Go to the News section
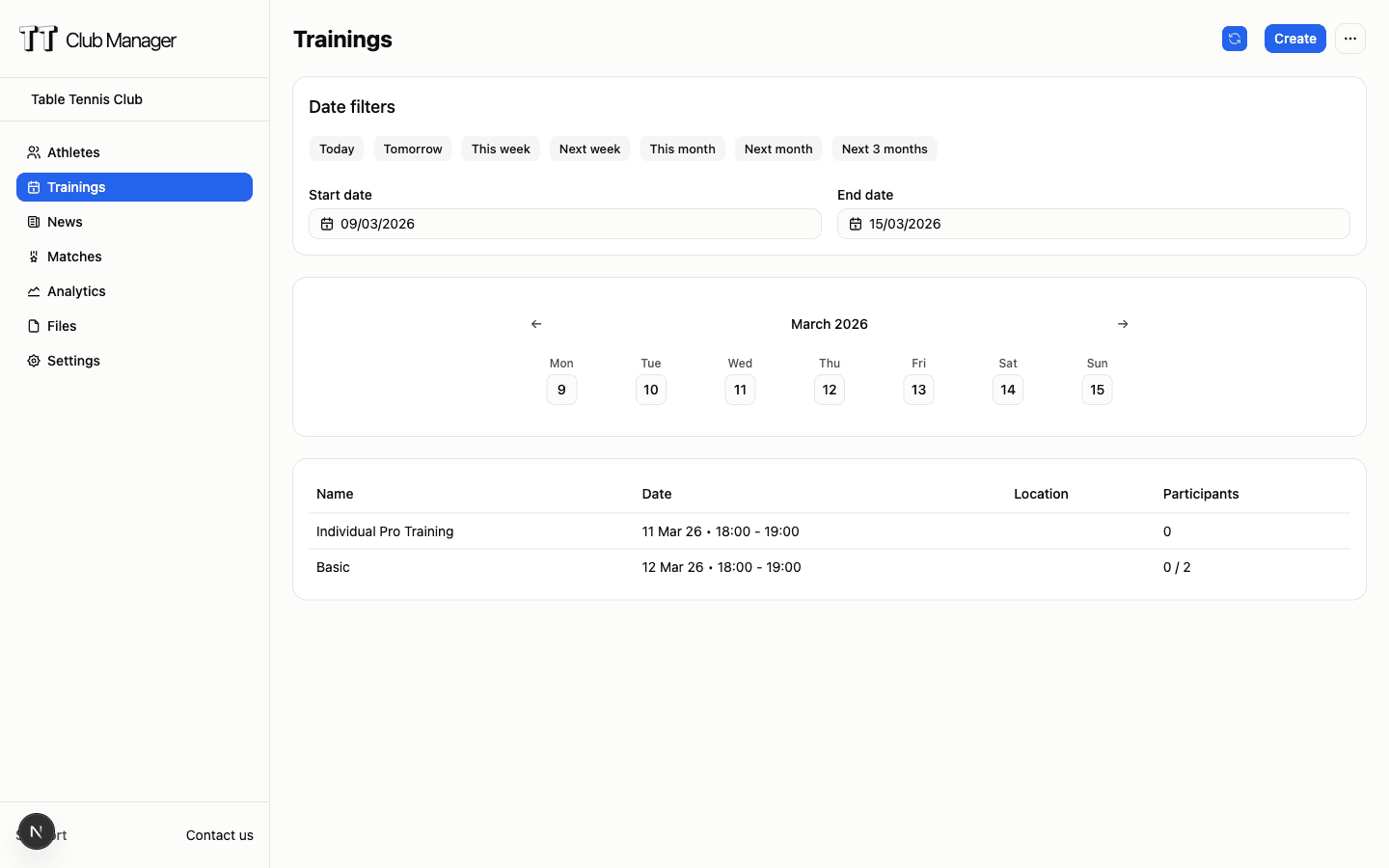1389x868 pixels. point(67,222)
